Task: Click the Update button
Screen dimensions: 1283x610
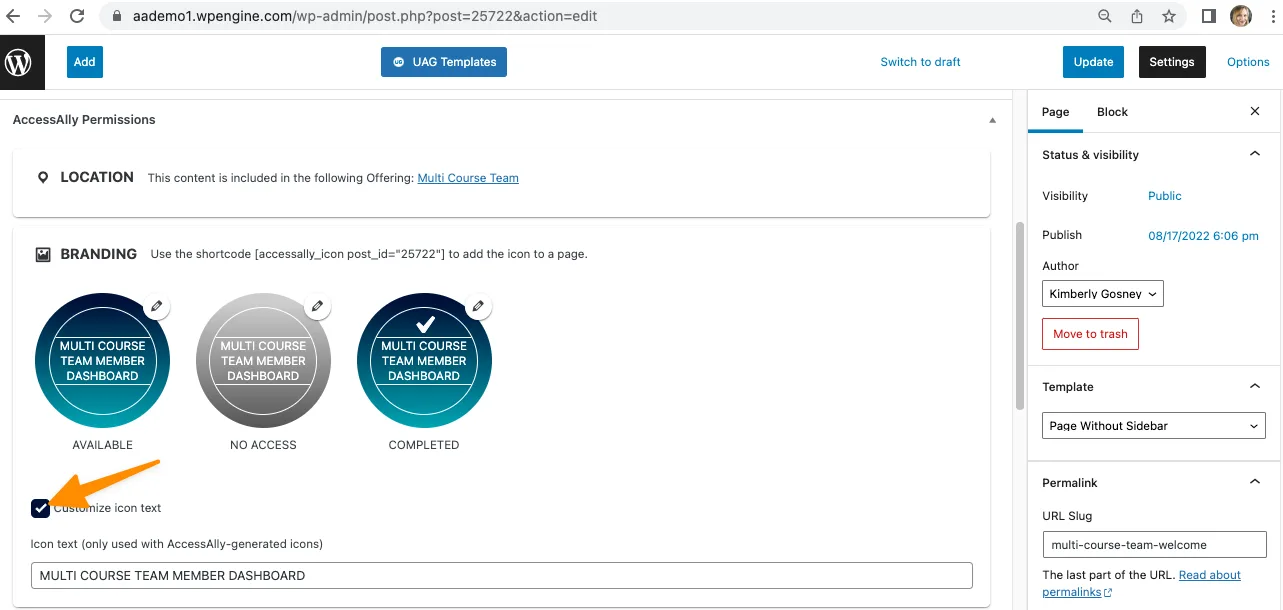Action: click(1093, 62)
